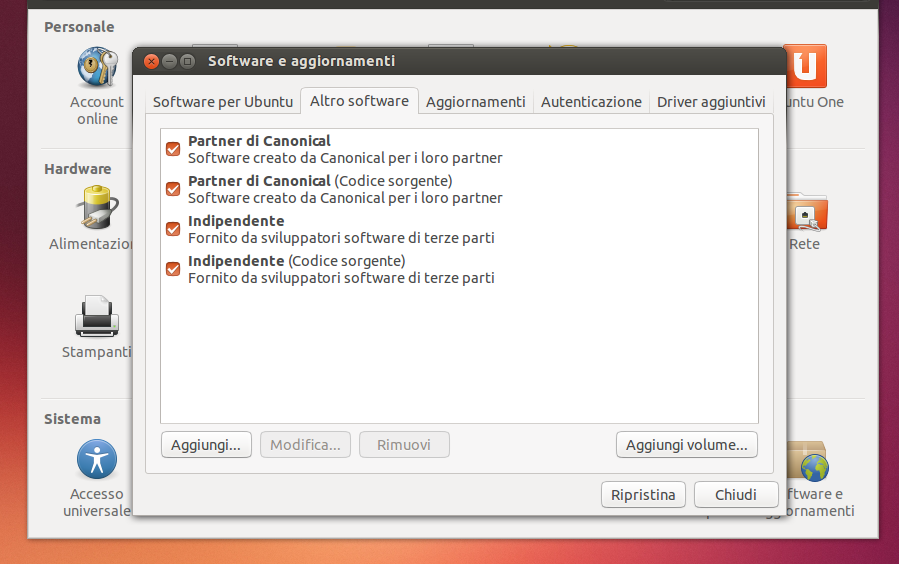
Task: Switch to Software per Ubuntu tab
Action: point(223,102)
